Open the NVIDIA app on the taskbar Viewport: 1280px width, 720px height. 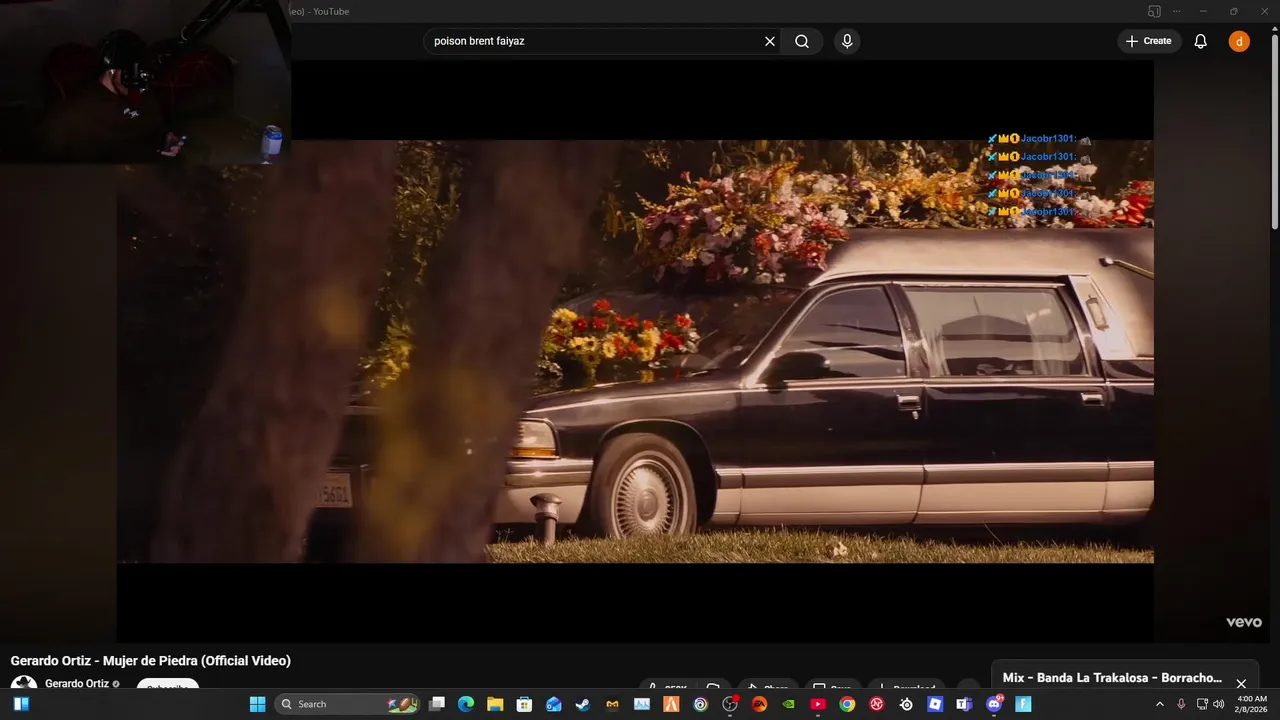pyautogui.click(x=788, y=704)
